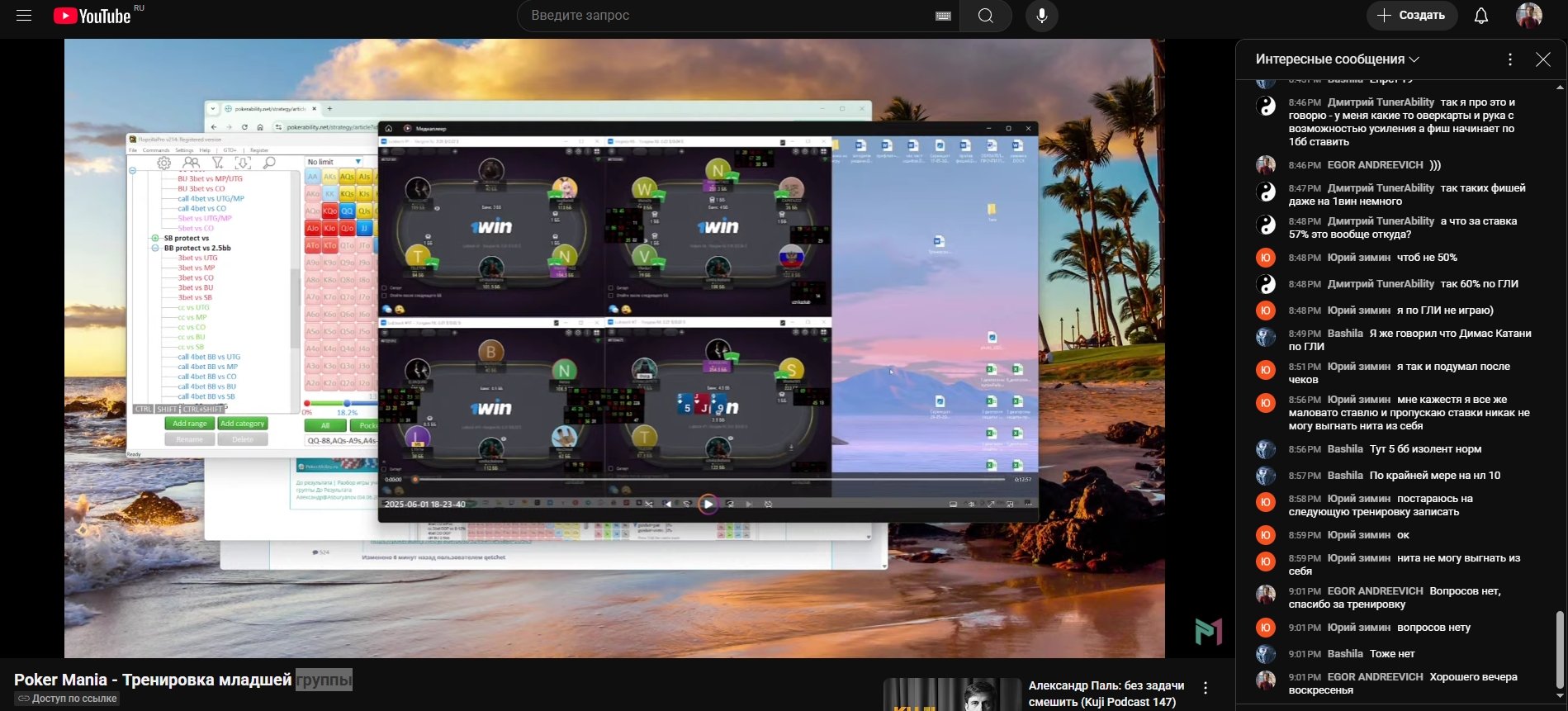Click the FlopzillaPro import arrow icon
Image resolution: width=1568 pixels, height=711 pixels.
(x=243, y=163)
